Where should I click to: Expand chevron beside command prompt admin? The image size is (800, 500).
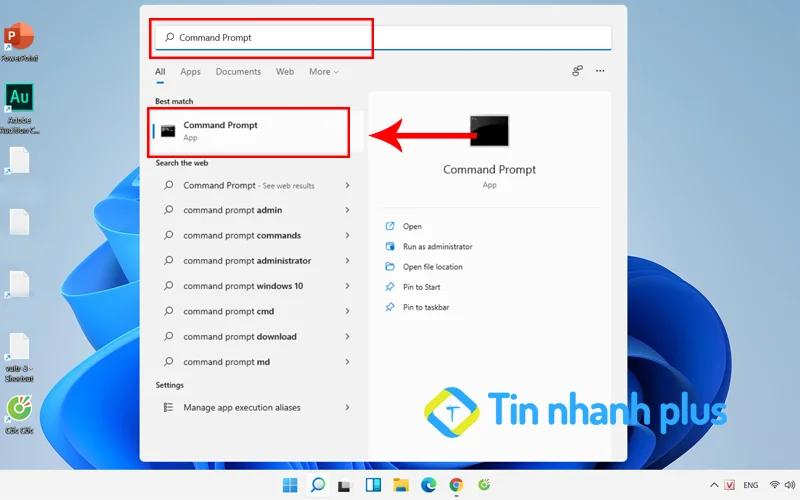347,210
